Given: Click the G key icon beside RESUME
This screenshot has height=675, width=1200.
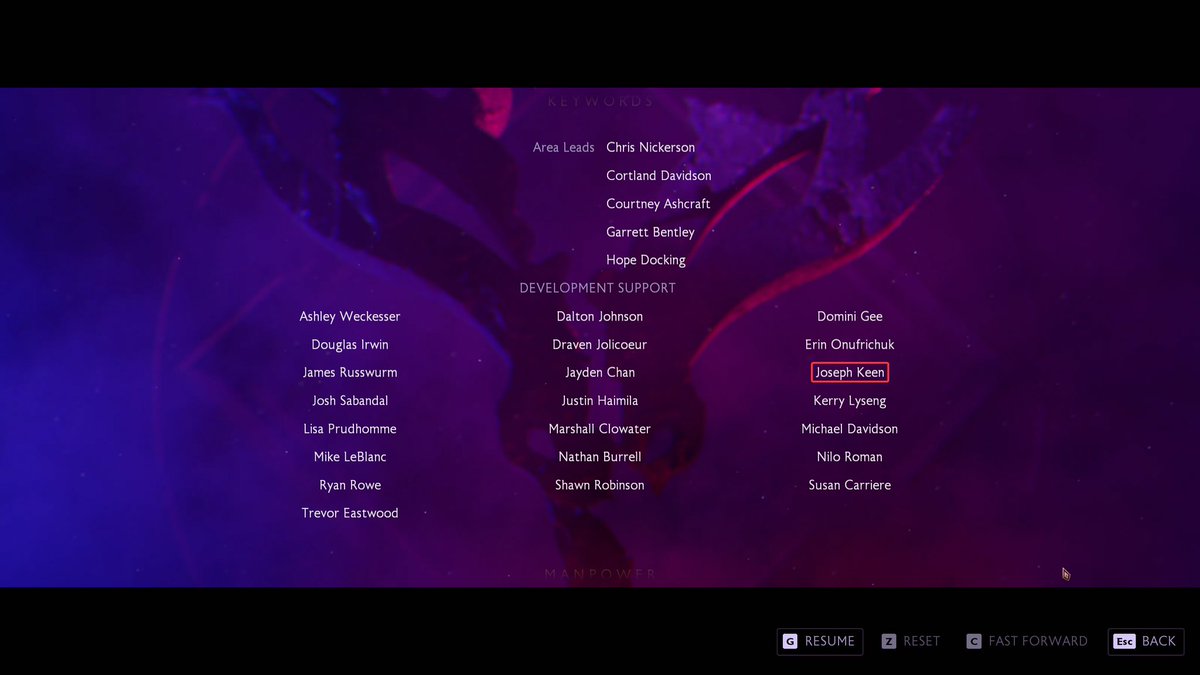Looking at the screenshot, I should pos(790,641).
